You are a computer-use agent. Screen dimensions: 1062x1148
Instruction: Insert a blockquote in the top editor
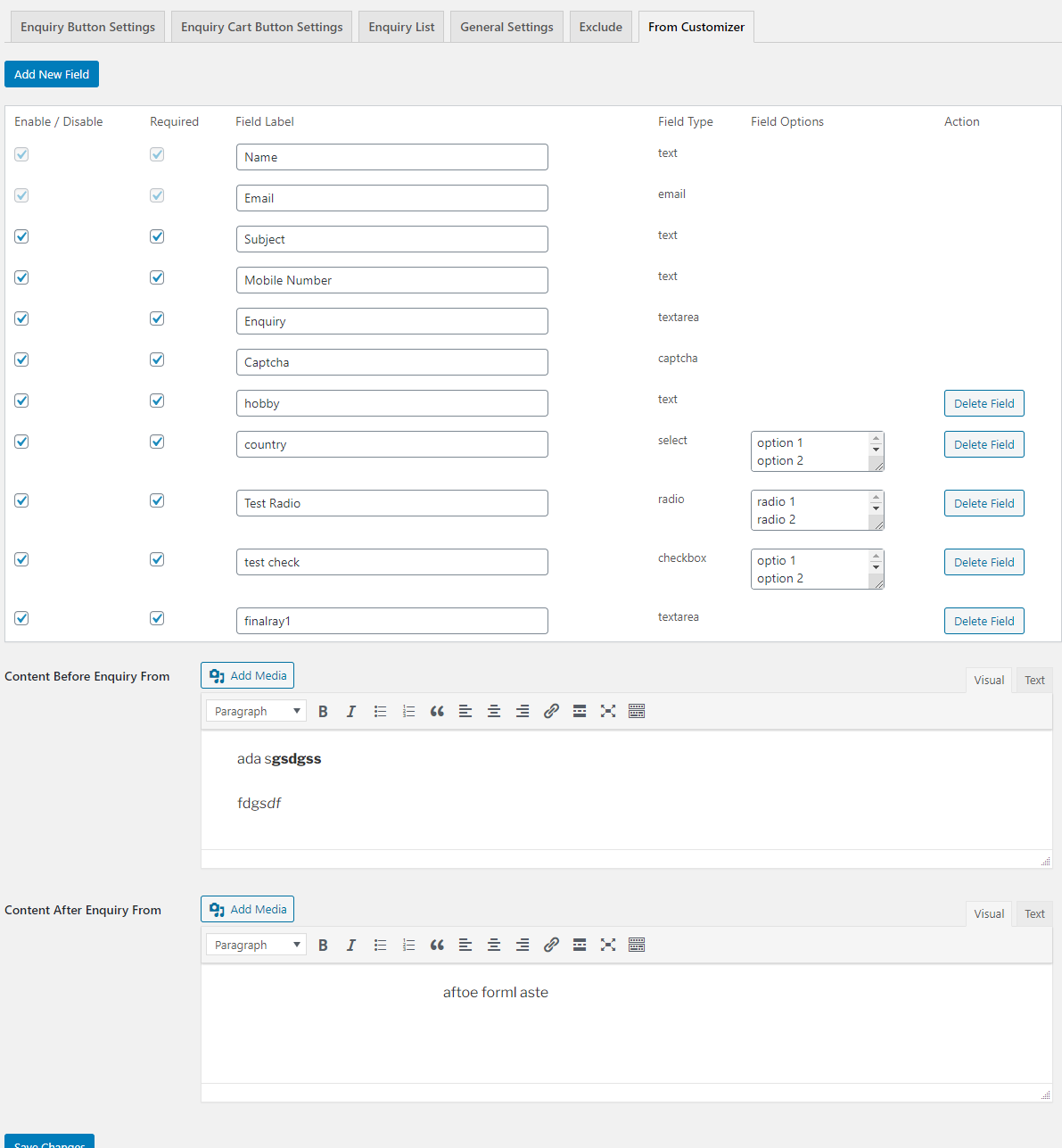437,711
